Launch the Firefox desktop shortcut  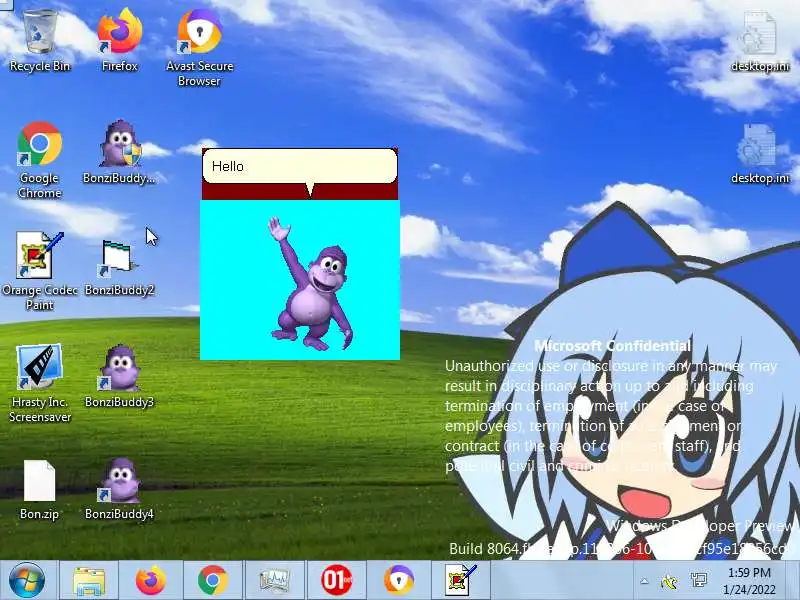tap(119, 40)
